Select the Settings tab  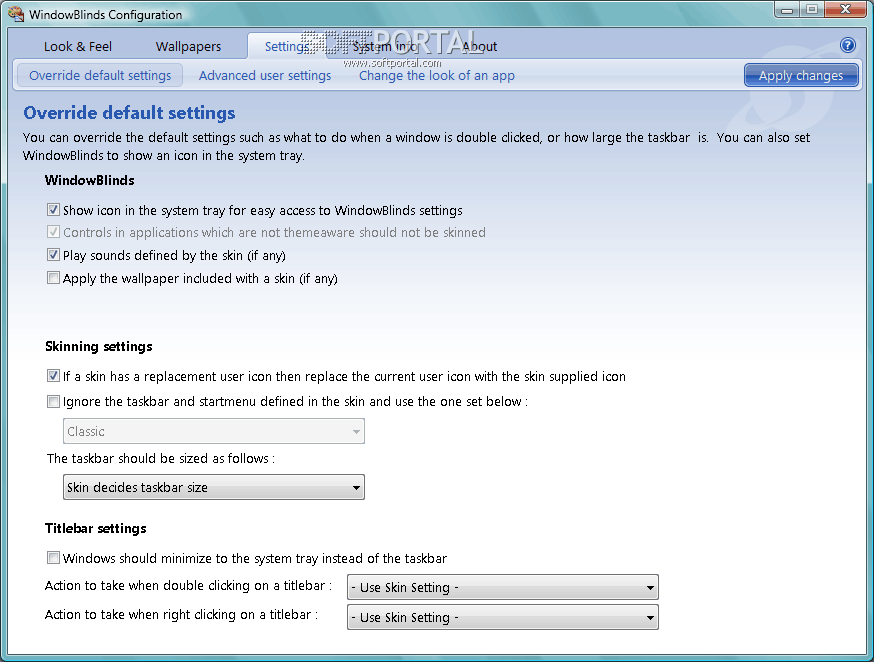(x=287, y=46)
